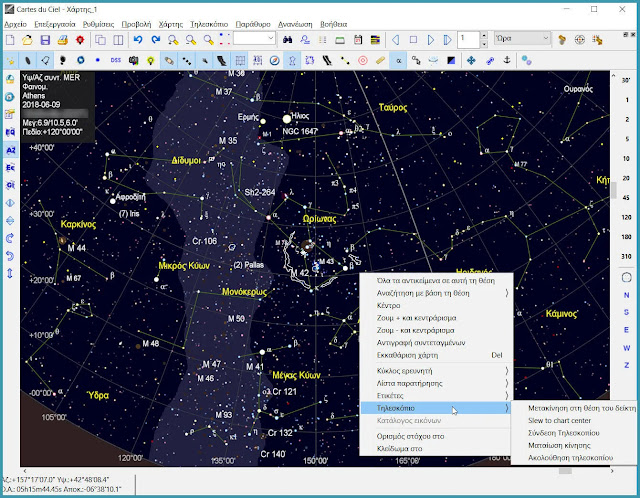Zoom out with the minus magnifier icon
Screen dimensions: 640x498
point(191,40)
